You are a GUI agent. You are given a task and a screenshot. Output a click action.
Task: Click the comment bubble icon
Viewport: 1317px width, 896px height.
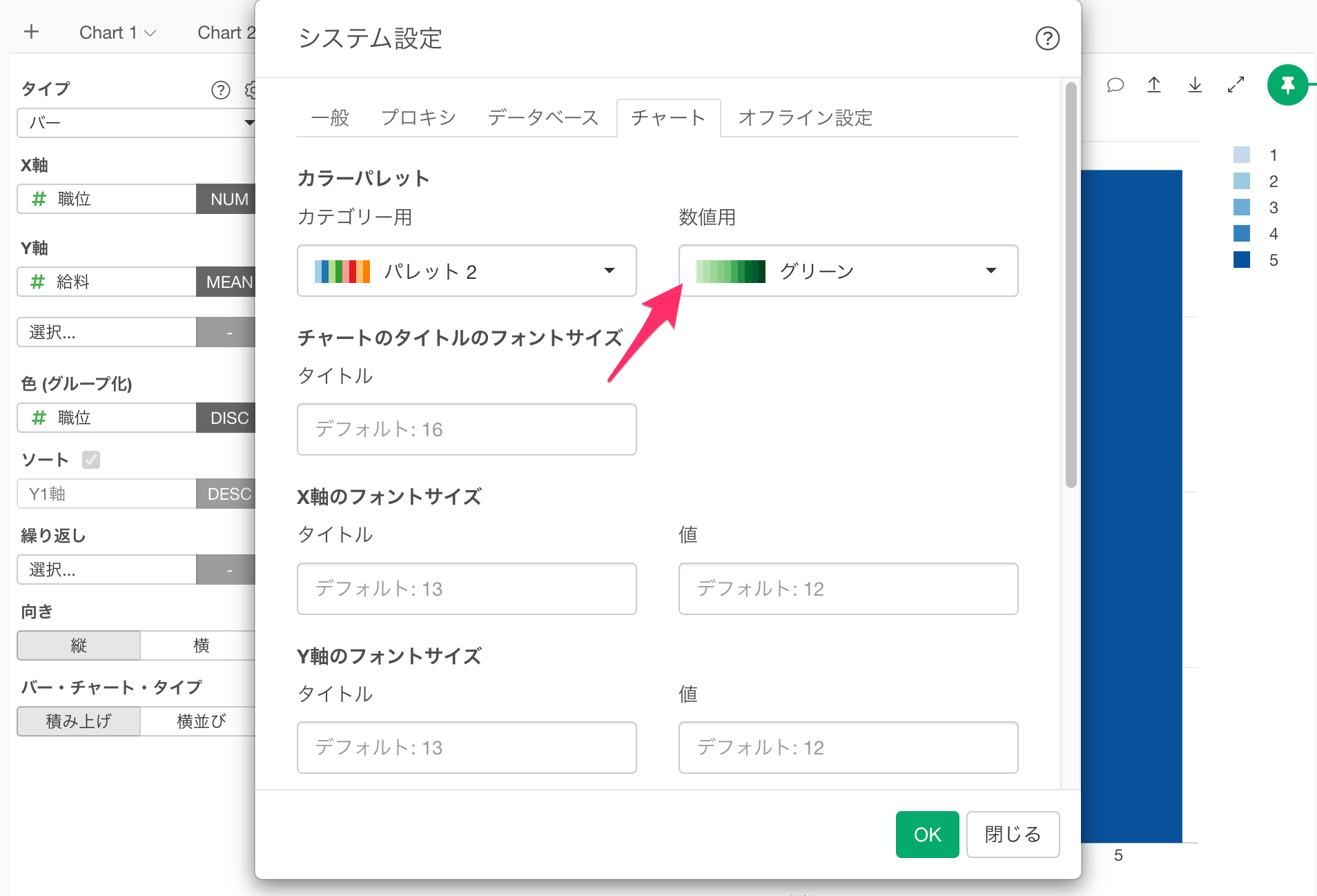coord(1115,85)
